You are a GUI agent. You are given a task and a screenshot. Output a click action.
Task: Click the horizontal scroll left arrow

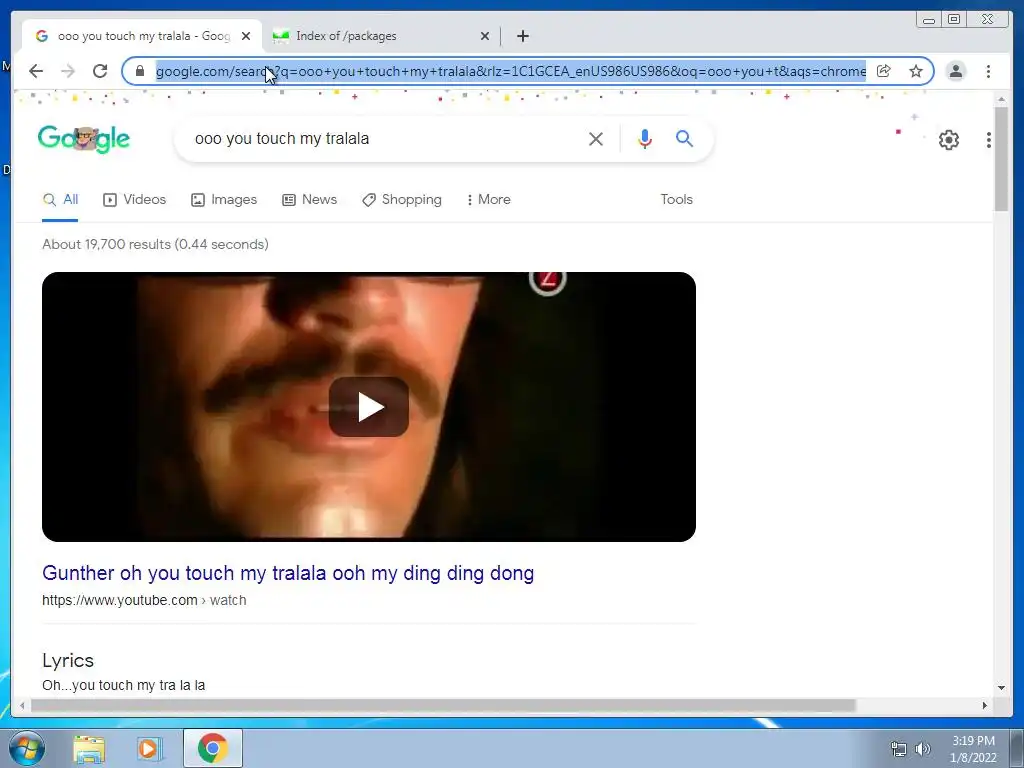tap(22, 705)
